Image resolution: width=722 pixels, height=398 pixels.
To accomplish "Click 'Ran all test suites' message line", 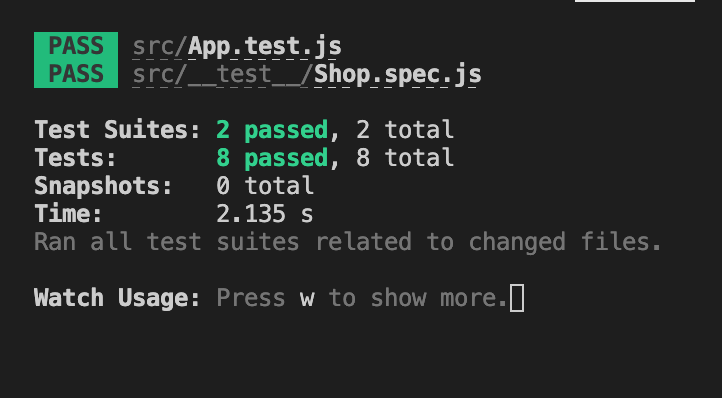I will click(348, 242).
